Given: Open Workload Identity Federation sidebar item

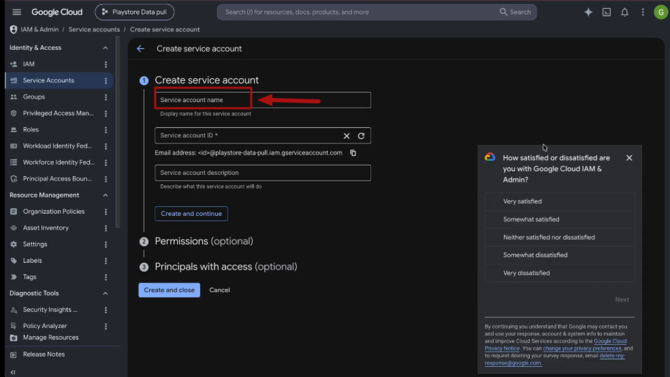Looking at the screenshot, I should point(57,146).
